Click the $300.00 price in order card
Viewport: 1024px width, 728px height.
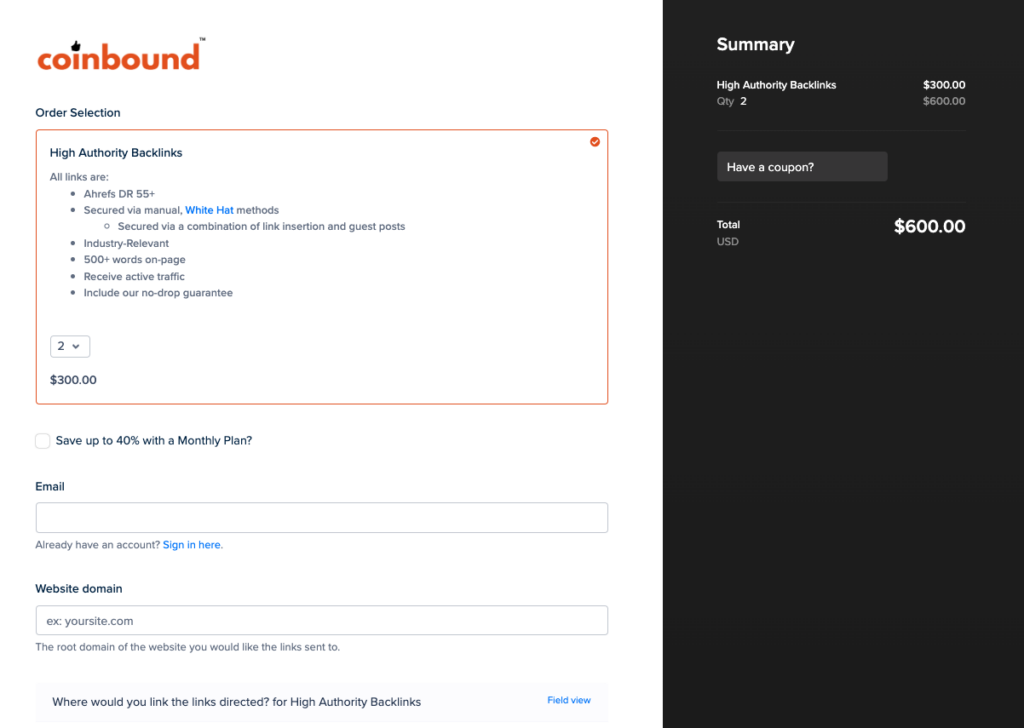(x=73, y=380)
